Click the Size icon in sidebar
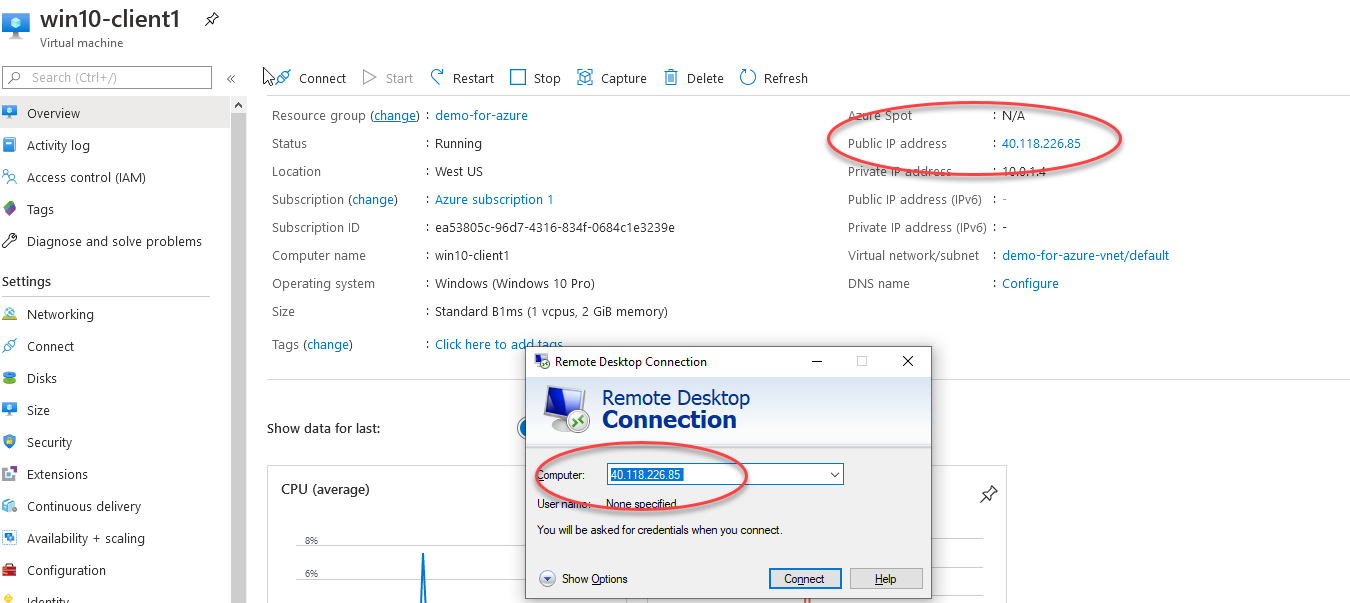 [x=10, y=410]
